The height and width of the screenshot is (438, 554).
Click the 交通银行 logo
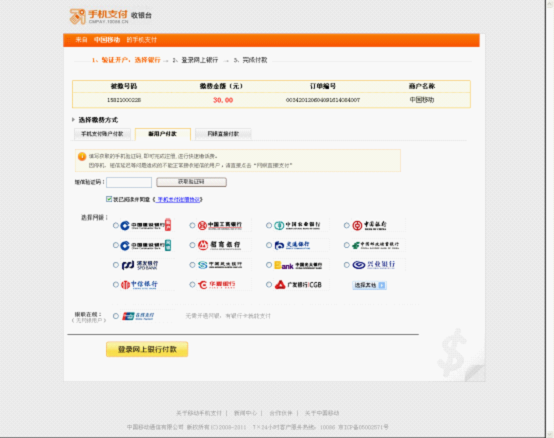[x=292, y=245]
